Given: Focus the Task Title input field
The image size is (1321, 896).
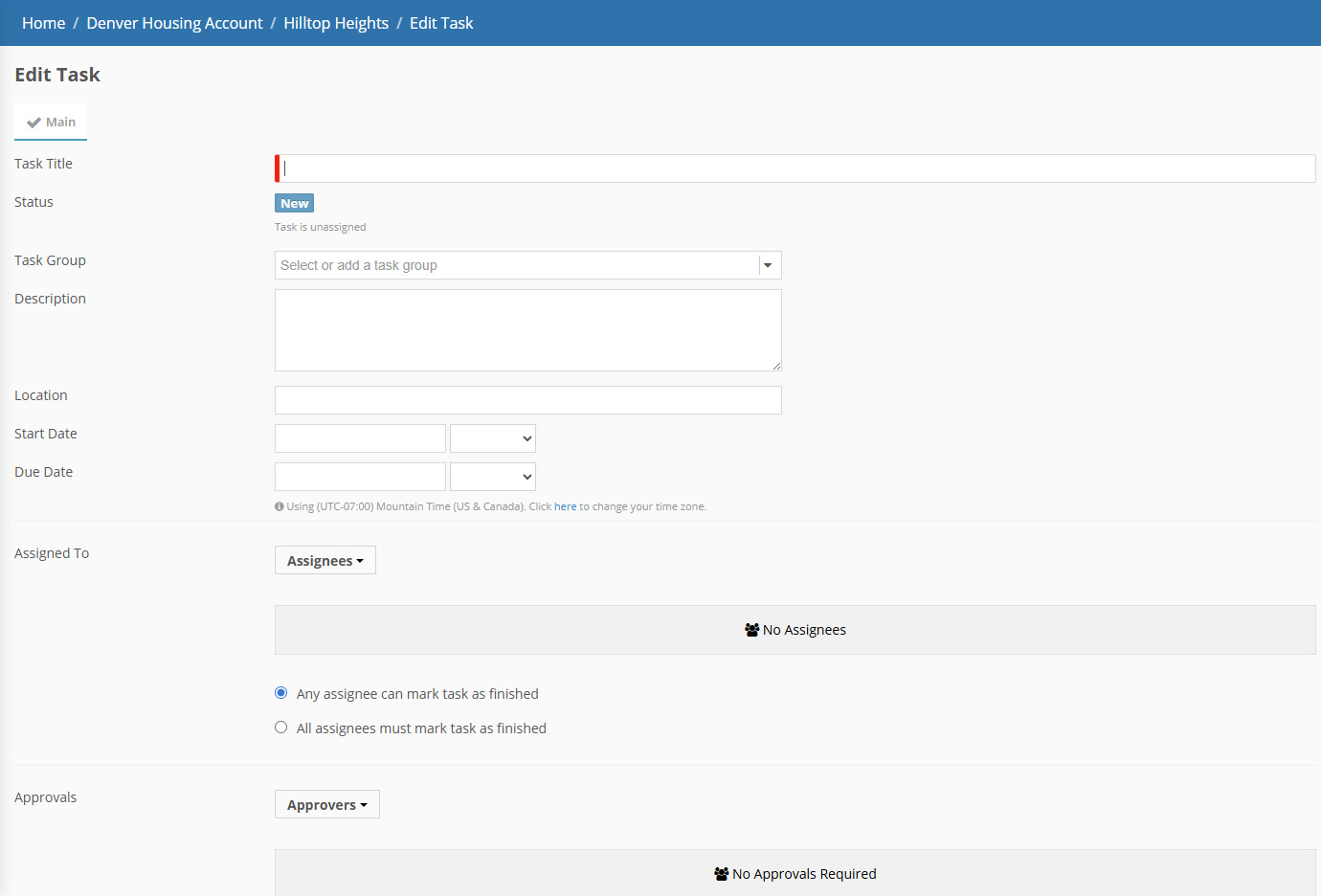Looking at the screenshot, I should tap(795, 168).
